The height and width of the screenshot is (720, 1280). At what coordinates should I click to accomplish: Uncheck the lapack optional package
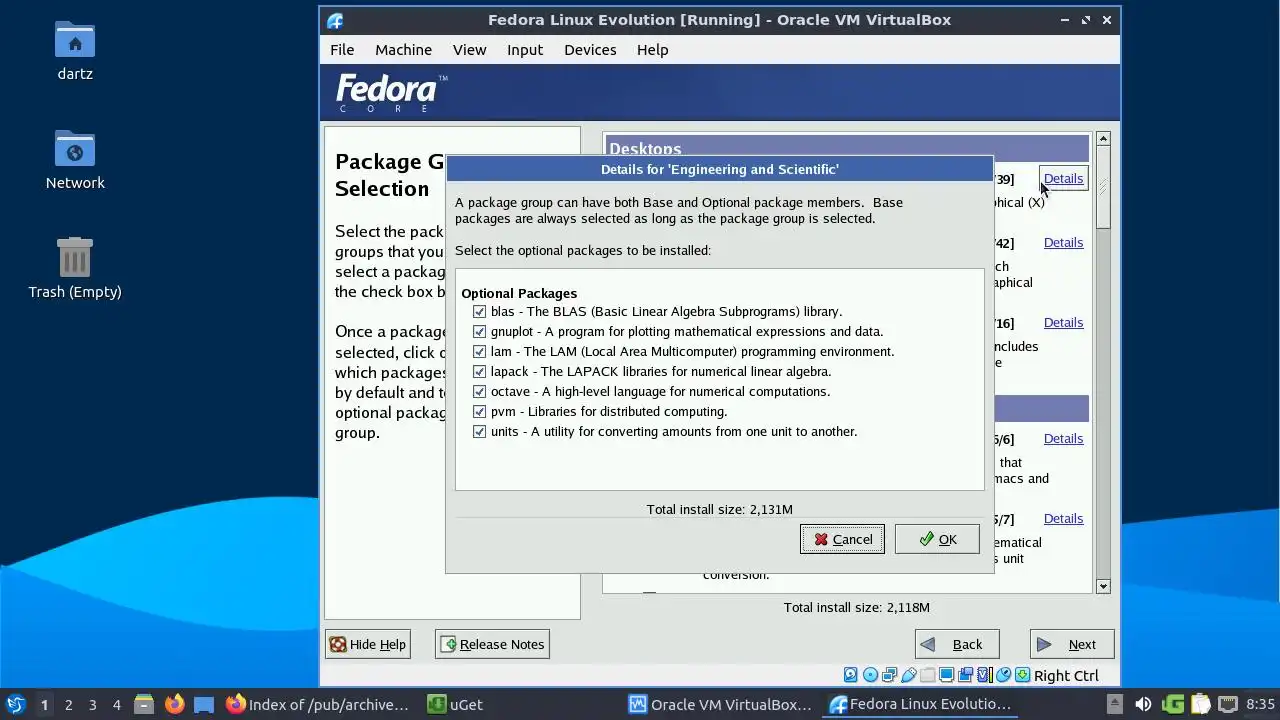tap(479, 371)
